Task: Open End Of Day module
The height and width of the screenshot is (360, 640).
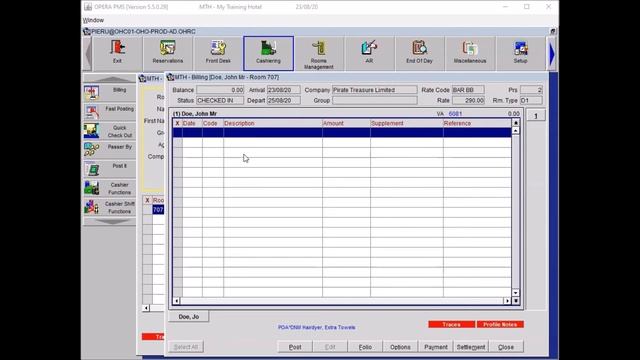Action: 419,53
